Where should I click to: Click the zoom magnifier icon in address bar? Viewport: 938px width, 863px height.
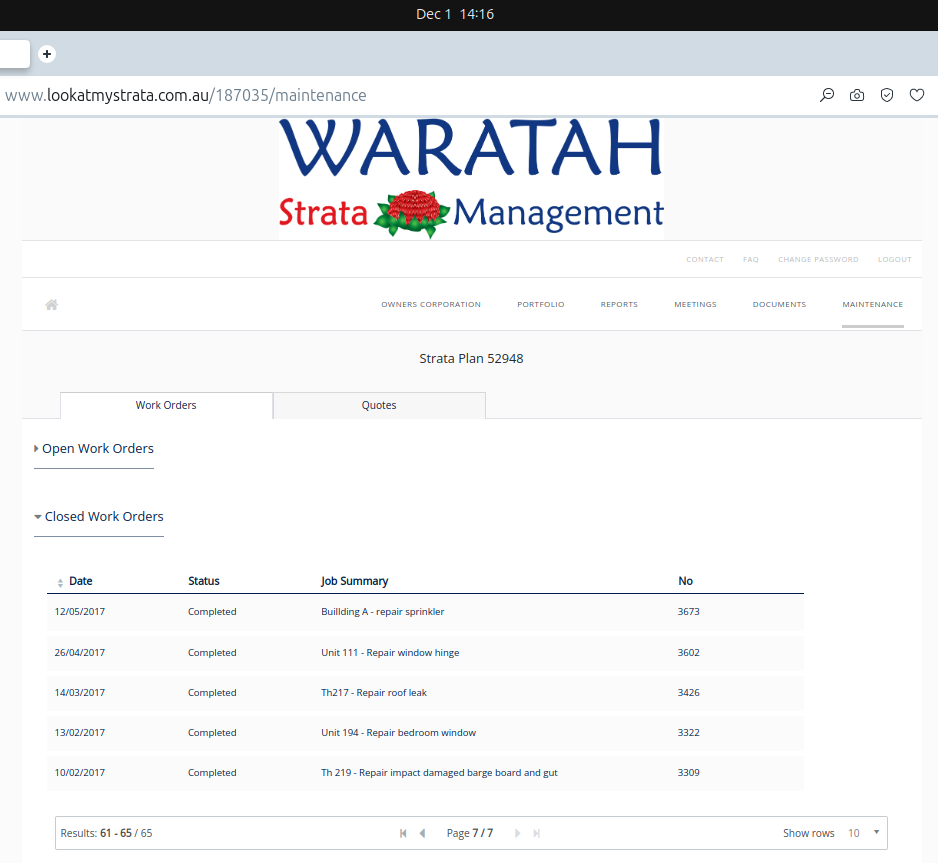827,96
